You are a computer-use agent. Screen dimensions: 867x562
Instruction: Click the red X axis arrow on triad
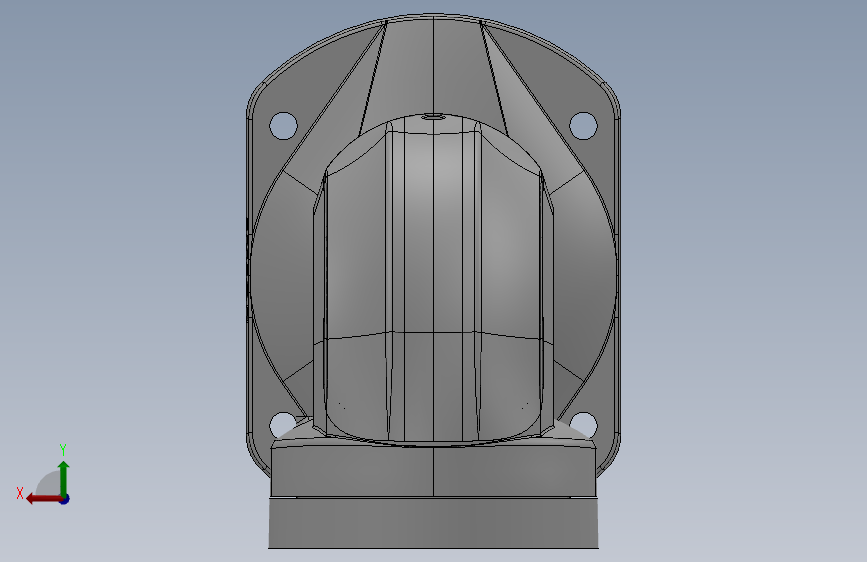pos(44,499)
